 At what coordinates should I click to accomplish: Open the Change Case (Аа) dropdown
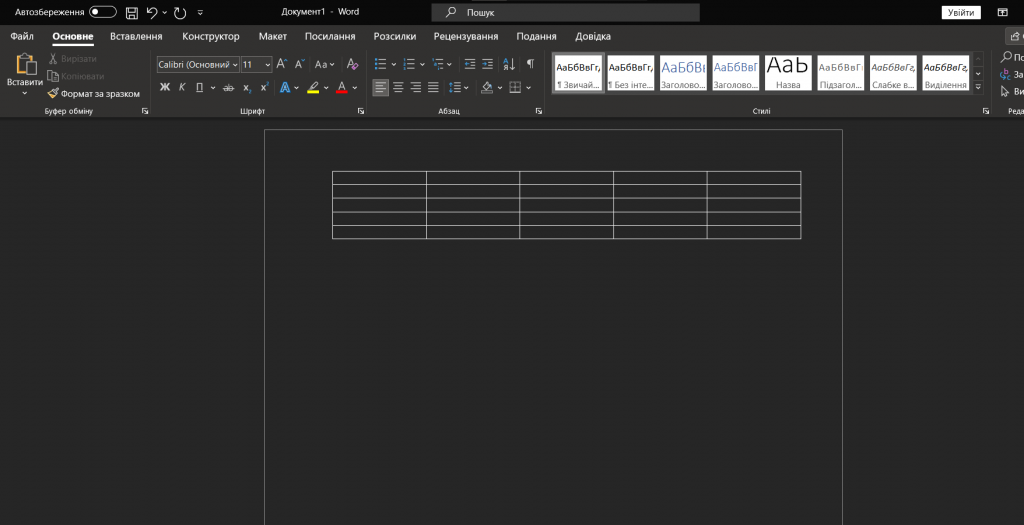pos(325,64)
